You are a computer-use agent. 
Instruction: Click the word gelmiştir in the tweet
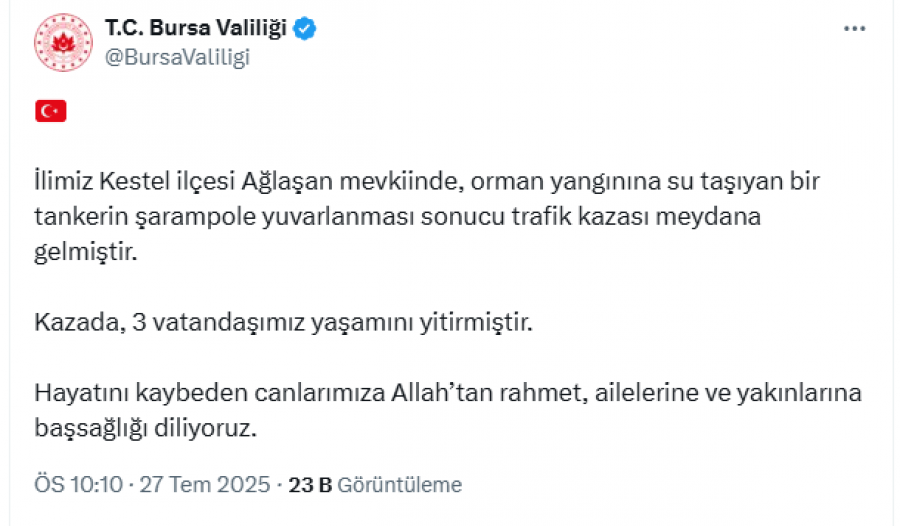pyautogui.click(x=86, y=252)
